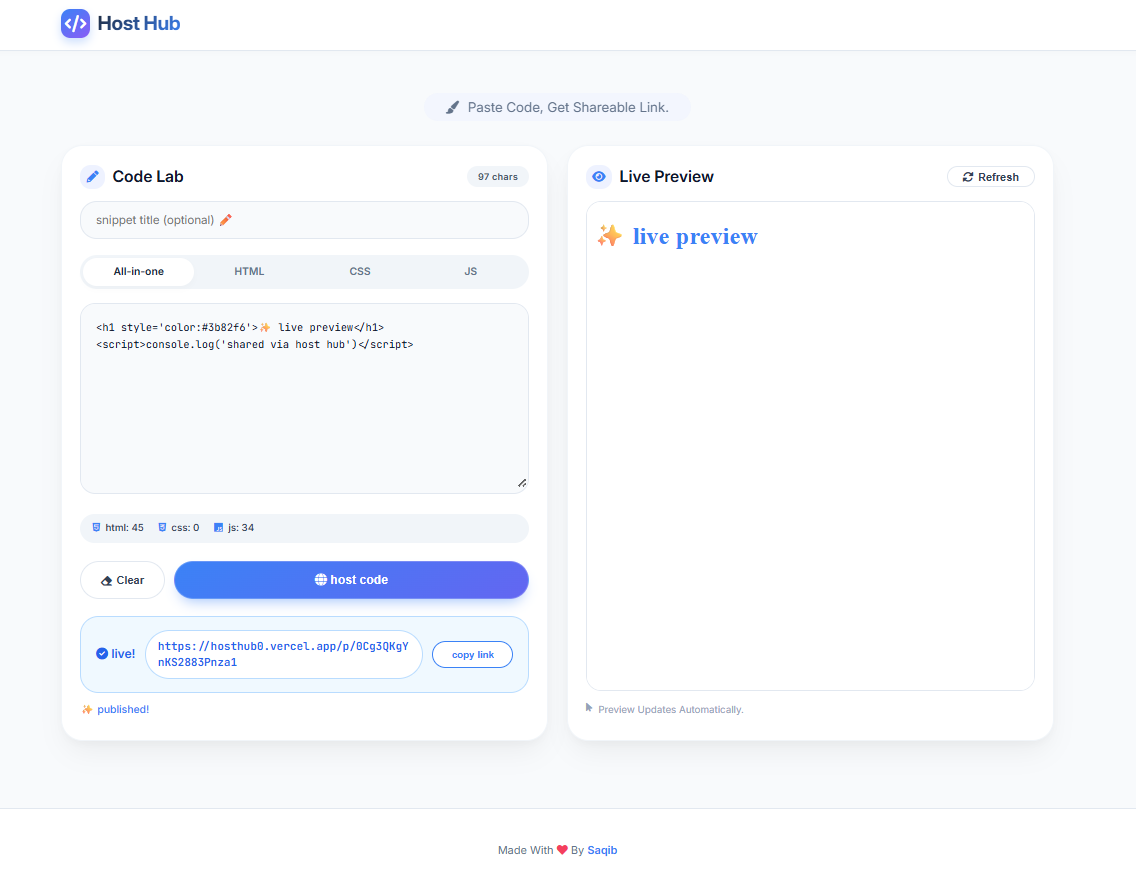Click the css: 0 stat icon

pyautogui.click(x=162, y=528)
